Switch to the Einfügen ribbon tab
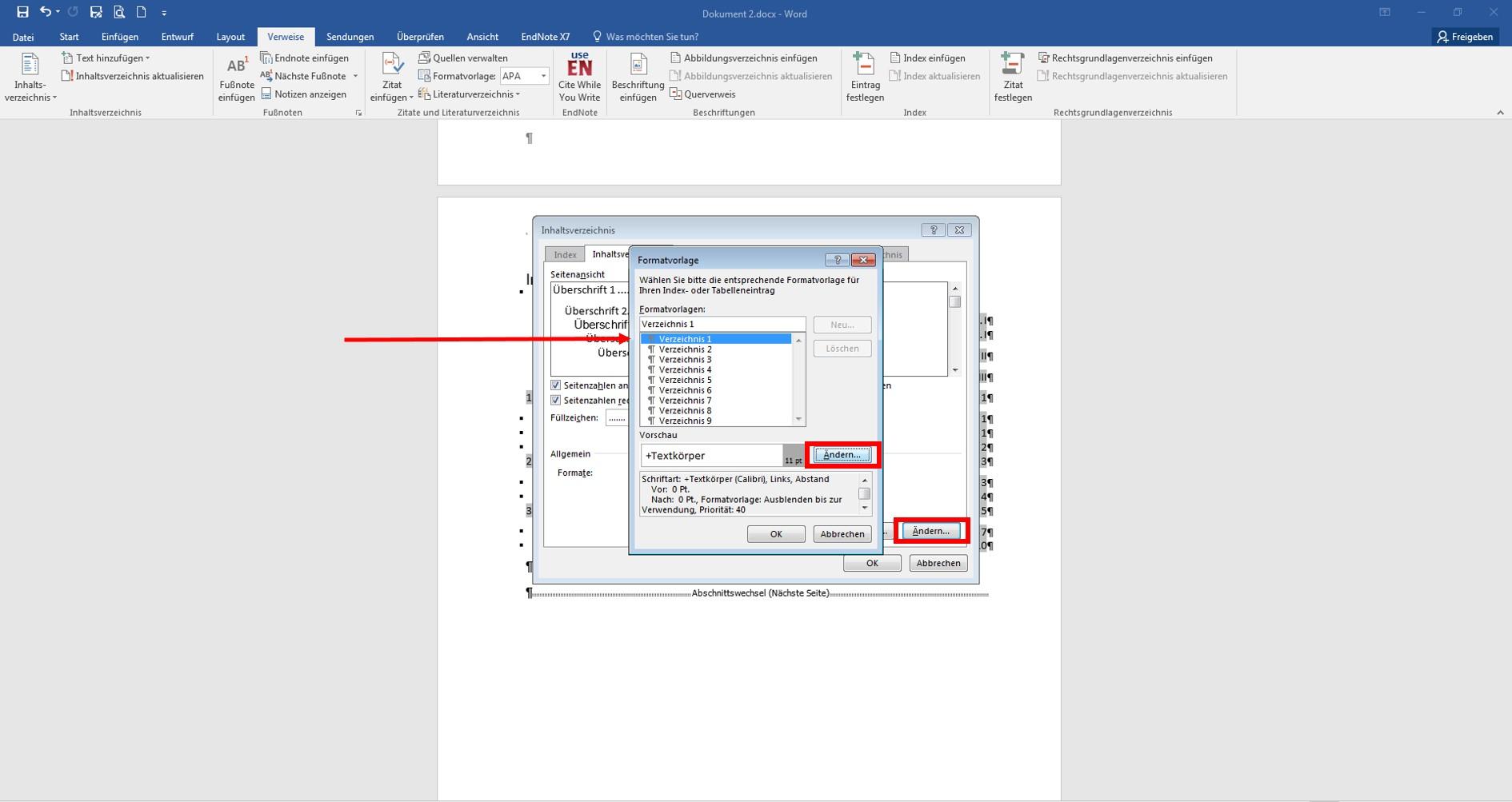This screenshot has height=802, width=1512. (119, 37)
